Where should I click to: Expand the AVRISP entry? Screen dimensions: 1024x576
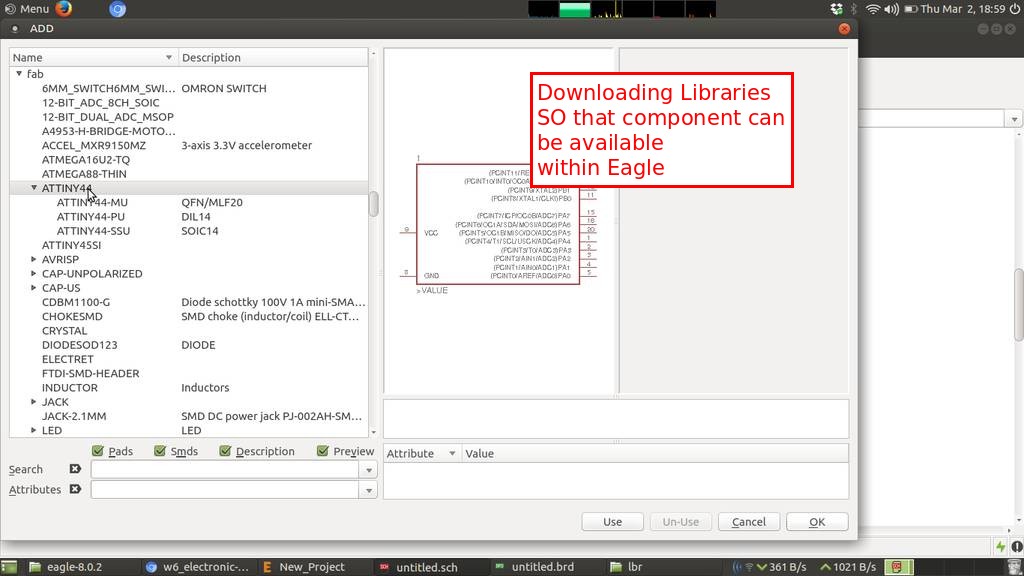(x=34, y=259)
